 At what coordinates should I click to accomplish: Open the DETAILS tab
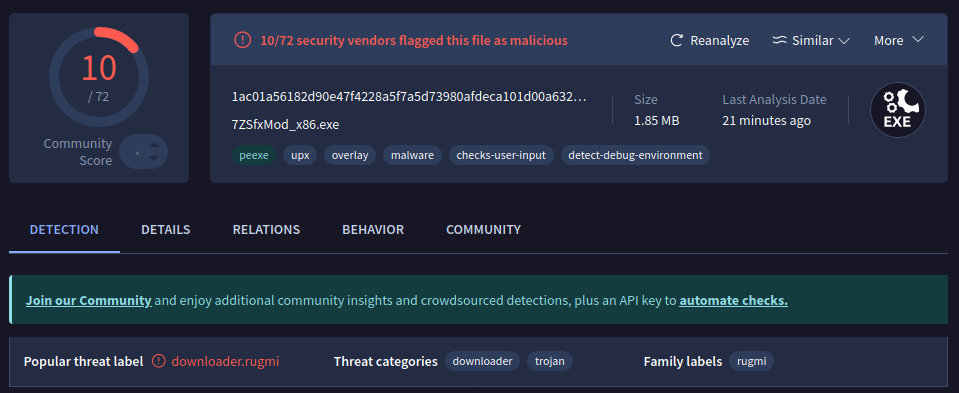click(x=166, y=230)
